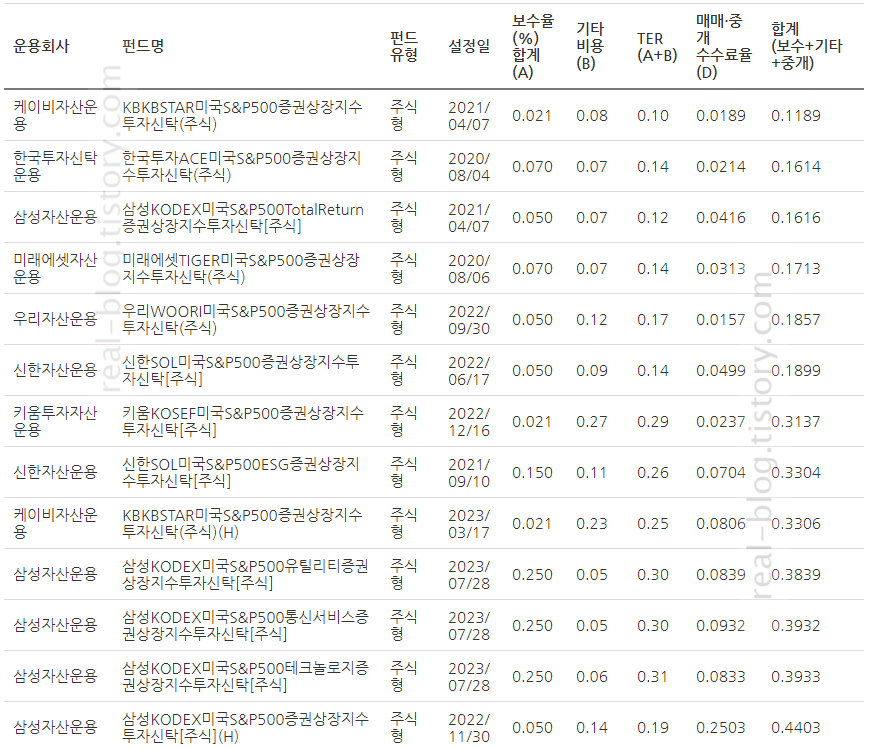The width and height of the screenshot is (871, 749).
Task: Click the 보수율(%) 합계(A) header
Action: click(x=533, y=46)
